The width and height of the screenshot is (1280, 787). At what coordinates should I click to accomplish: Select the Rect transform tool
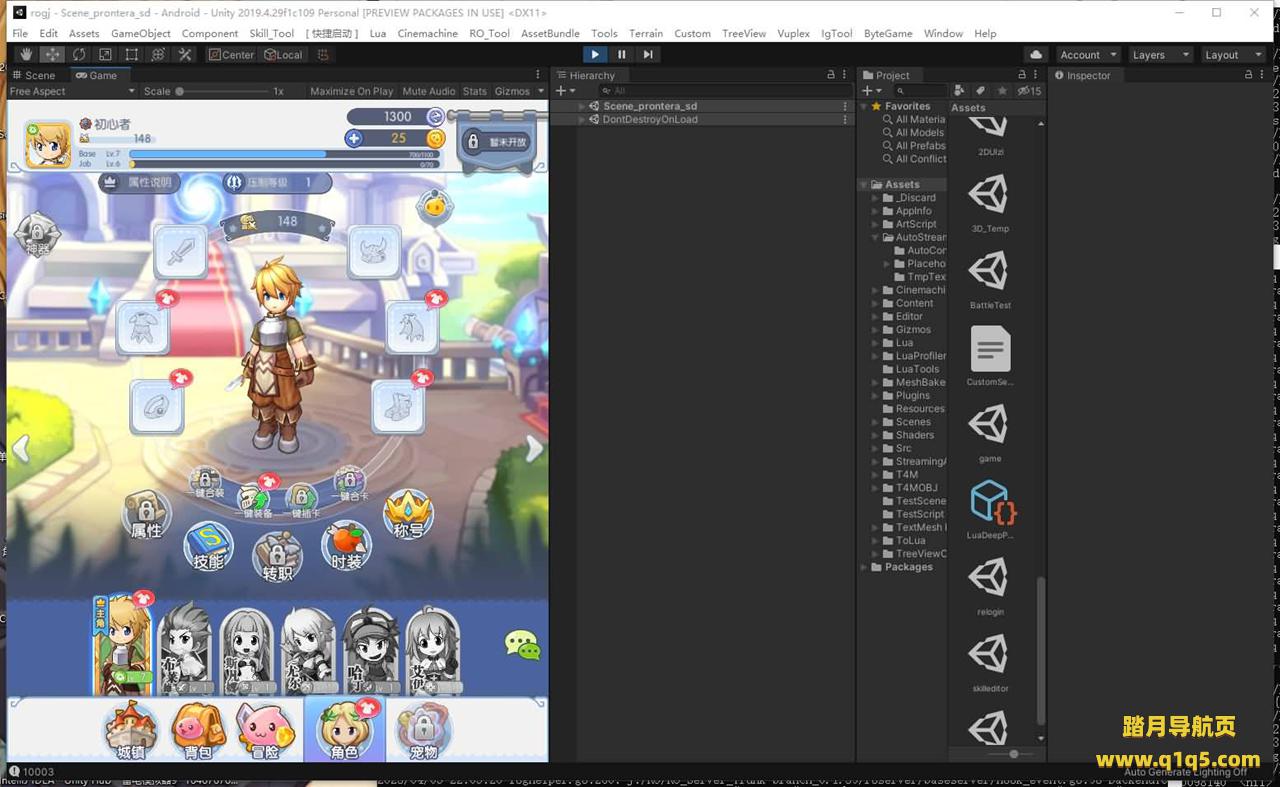pyautogui.click(x=132, y=55)
